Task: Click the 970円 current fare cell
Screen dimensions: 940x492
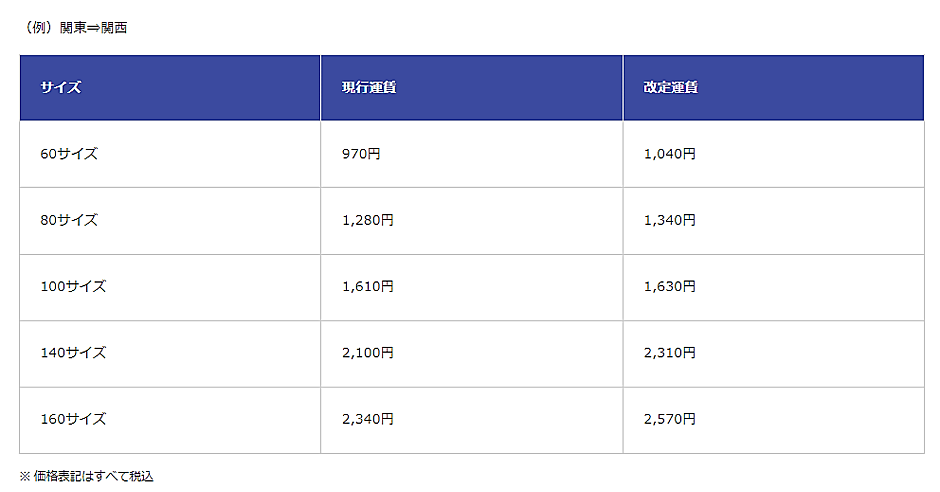Action: point(361,154)
